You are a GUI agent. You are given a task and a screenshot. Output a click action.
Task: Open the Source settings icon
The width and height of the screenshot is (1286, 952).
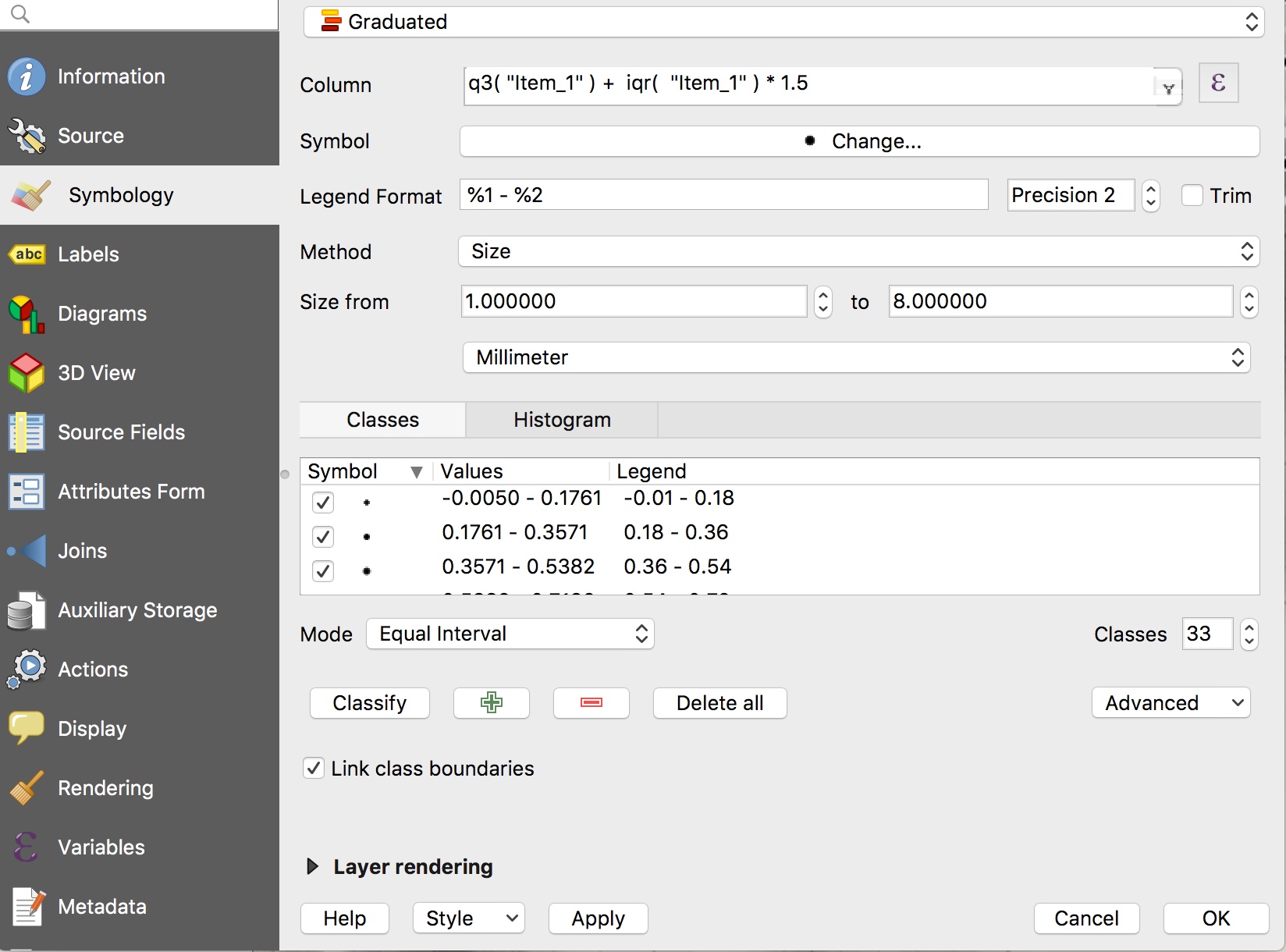click(27, 136)
